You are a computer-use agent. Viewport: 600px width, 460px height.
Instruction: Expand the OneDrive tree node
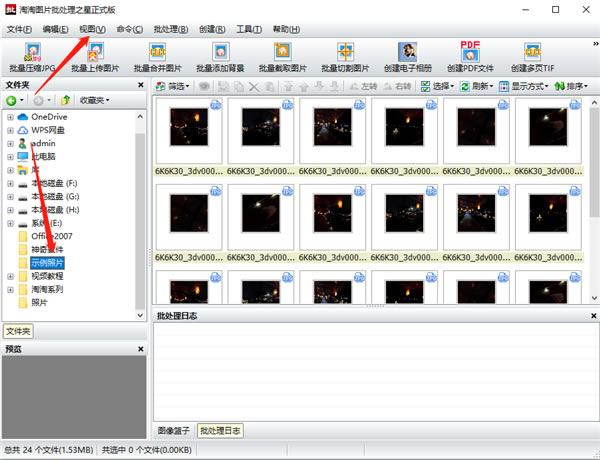point(10,117)
